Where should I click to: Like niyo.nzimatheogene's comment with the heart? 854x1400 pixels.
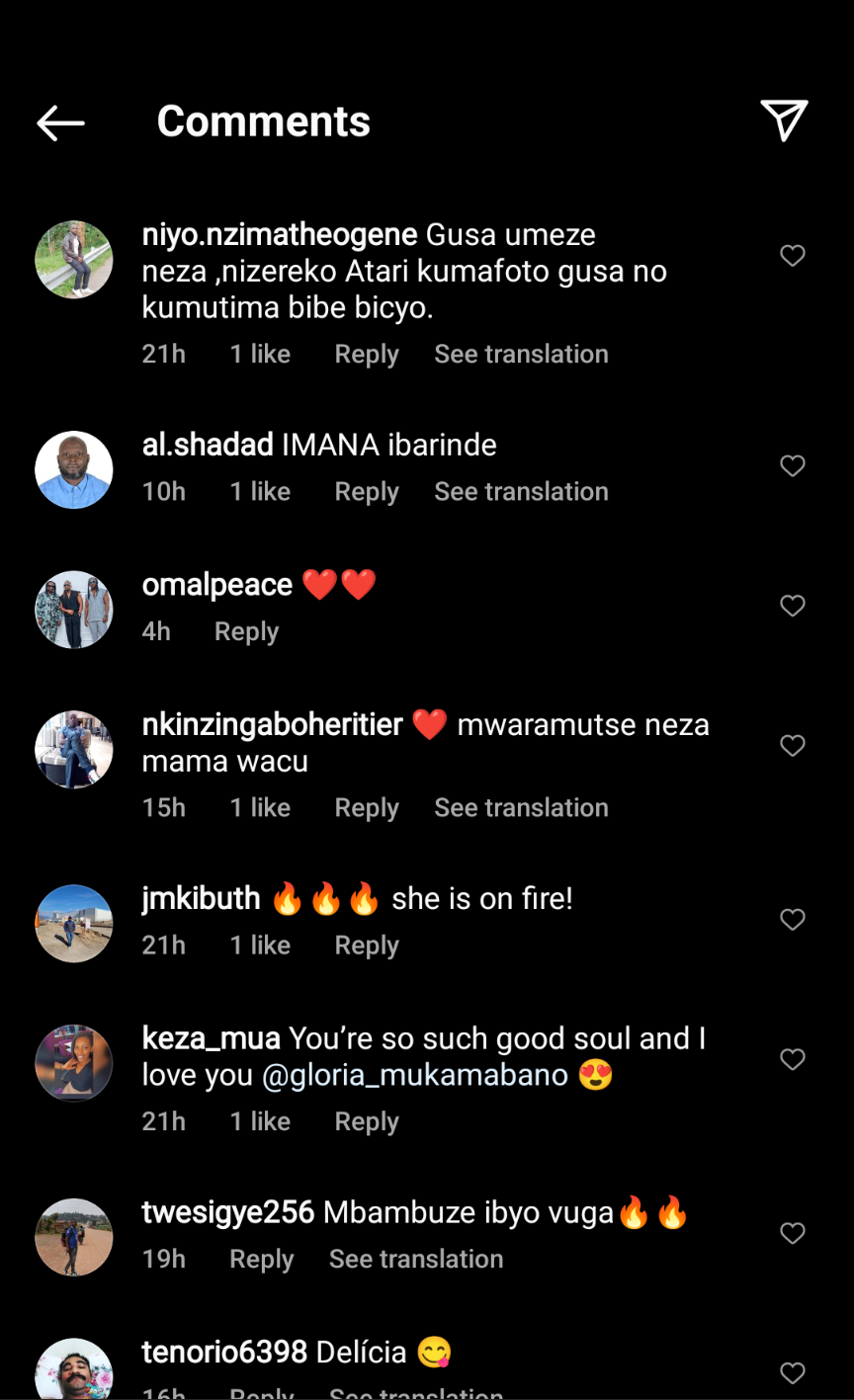pyautogui.click(x=793, y=256)
